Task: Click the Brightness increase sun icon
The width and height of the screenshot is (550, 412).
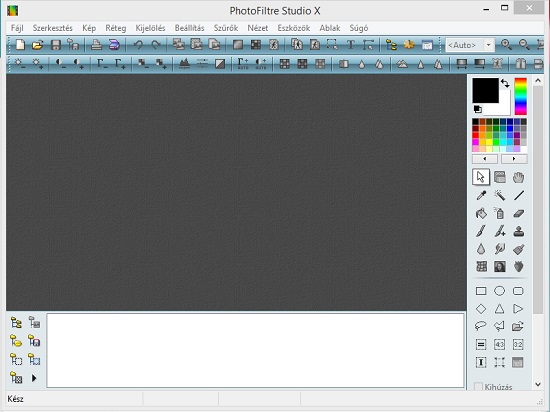Action: coord(37,63)
